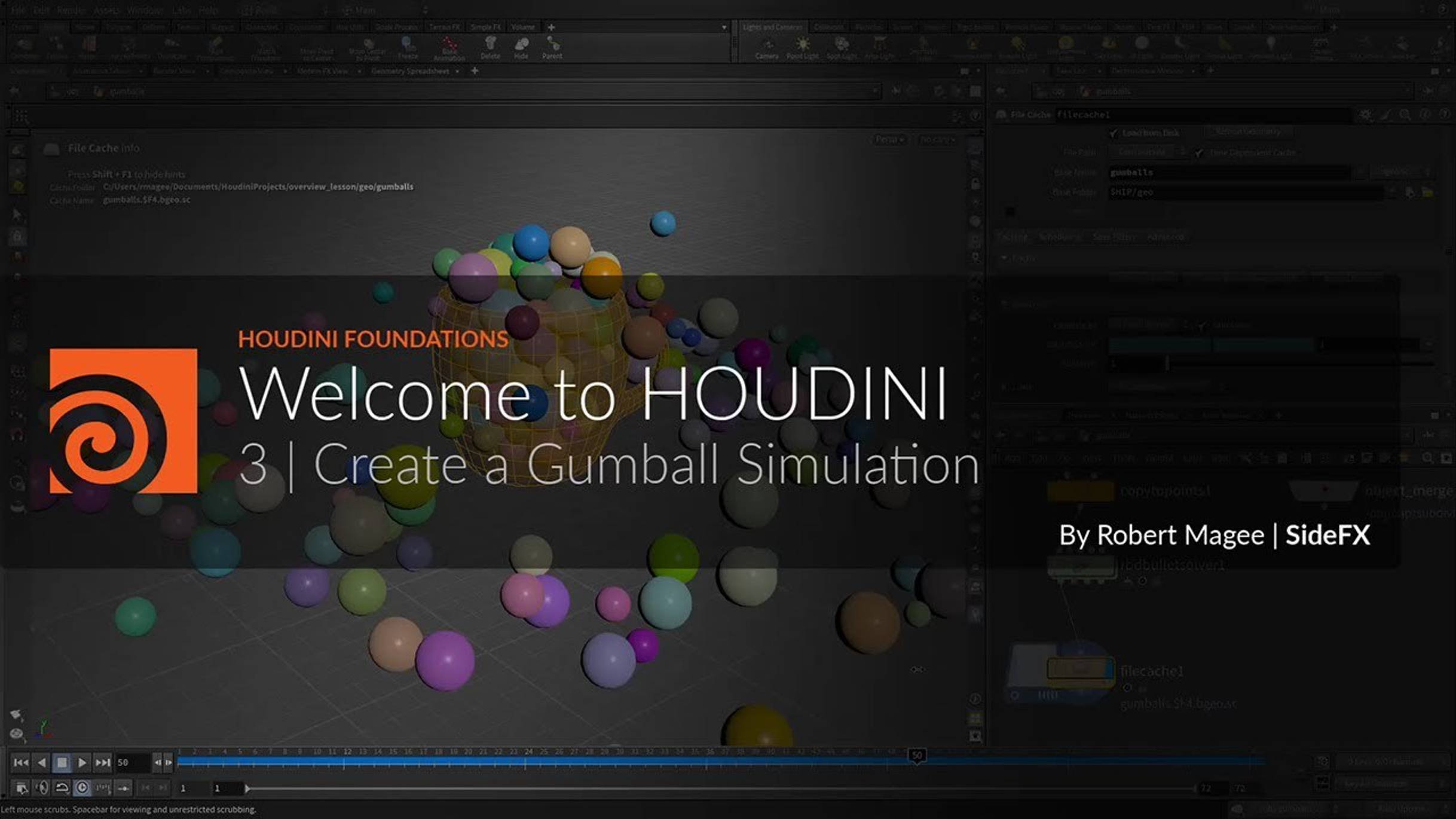Toggle Time Dependent Cache off

point(1199,152)
